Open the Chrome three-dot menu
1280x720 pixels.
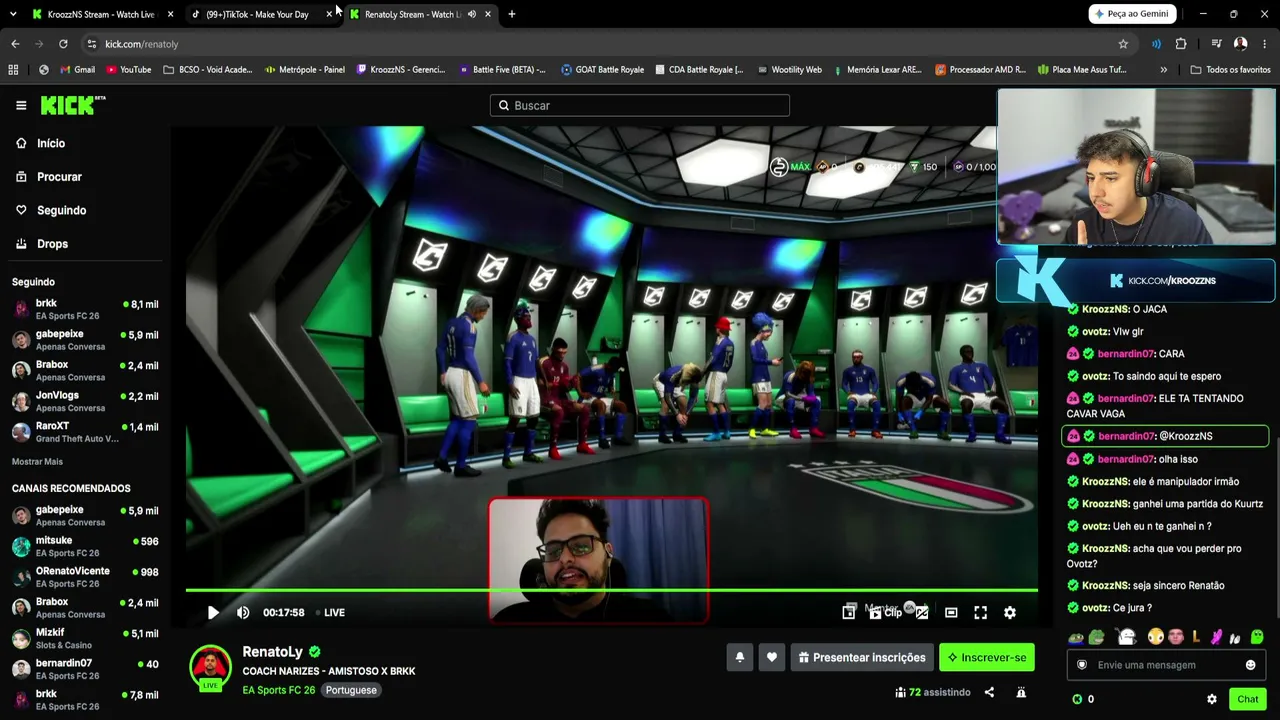1265,44
